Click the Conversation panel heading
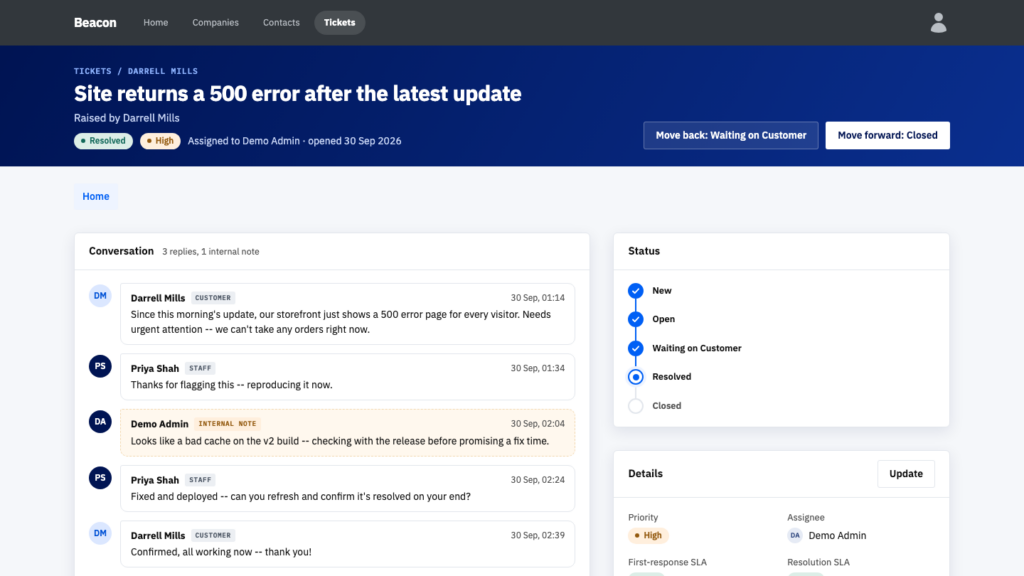The height and width of the screenshot is (576, 1024). coord(121,251)
